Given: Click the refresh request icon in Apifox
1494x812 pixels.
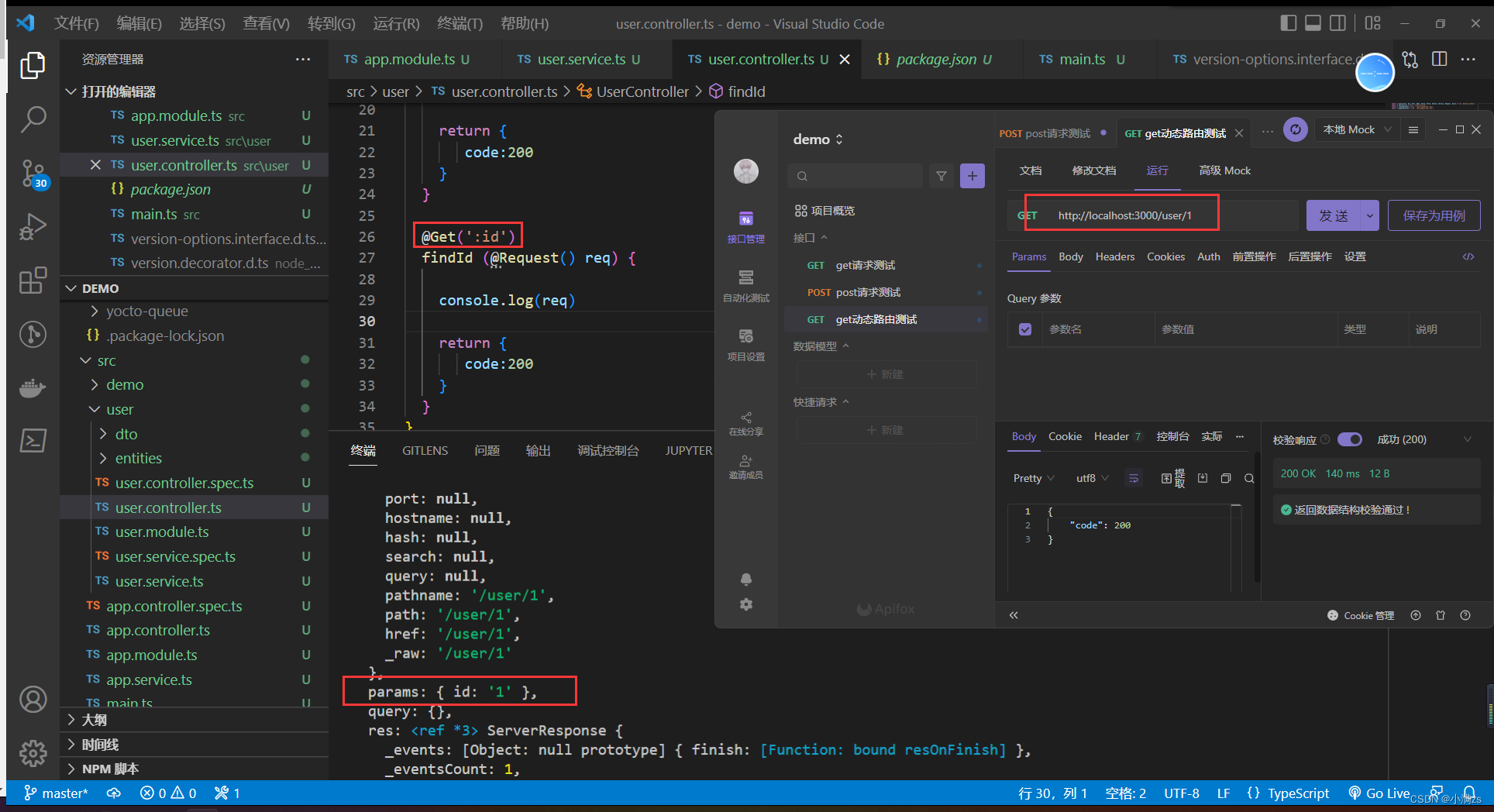Looking at the screenshot, I should (x=1295, y=129).
